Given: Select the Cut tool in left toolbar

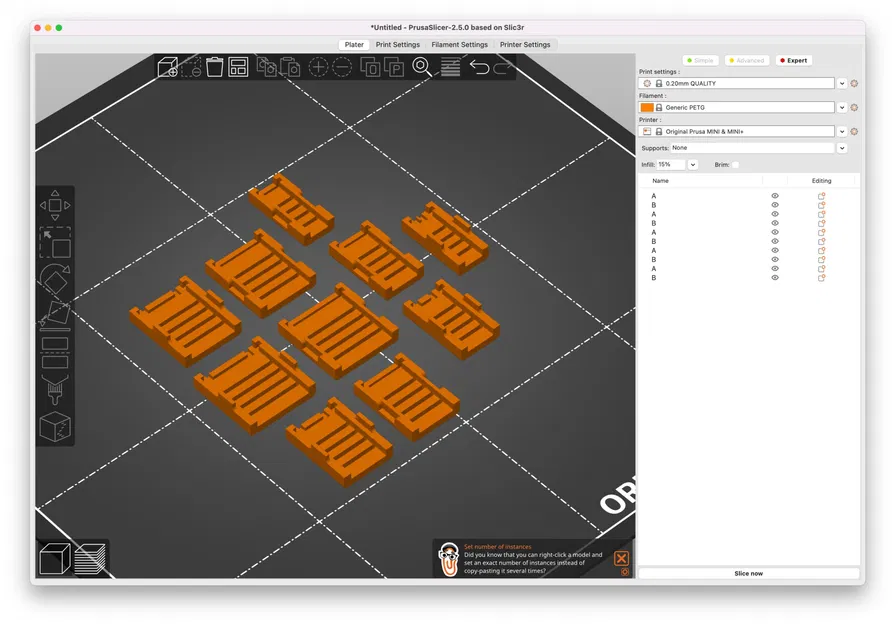Looking at the screenshot, I should [55, 353].
